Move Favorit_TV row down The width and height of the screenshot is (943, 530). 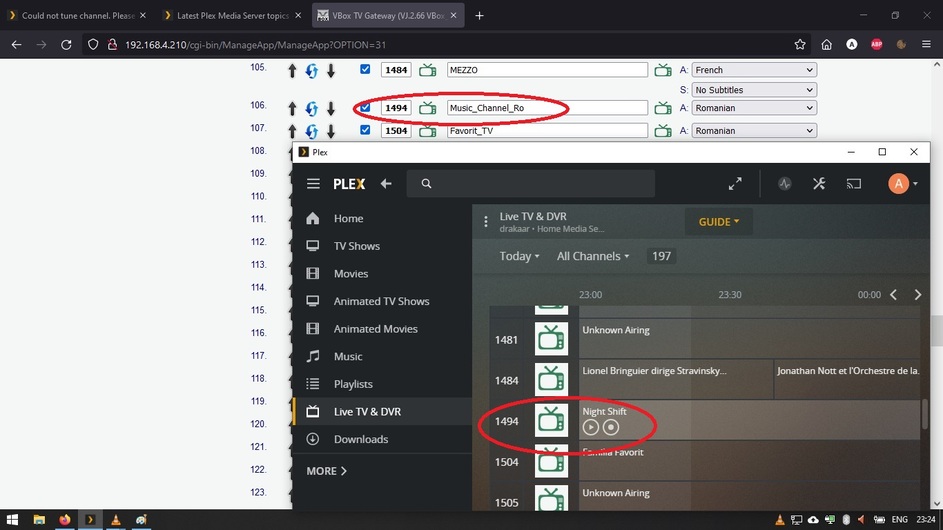[331, 131]
